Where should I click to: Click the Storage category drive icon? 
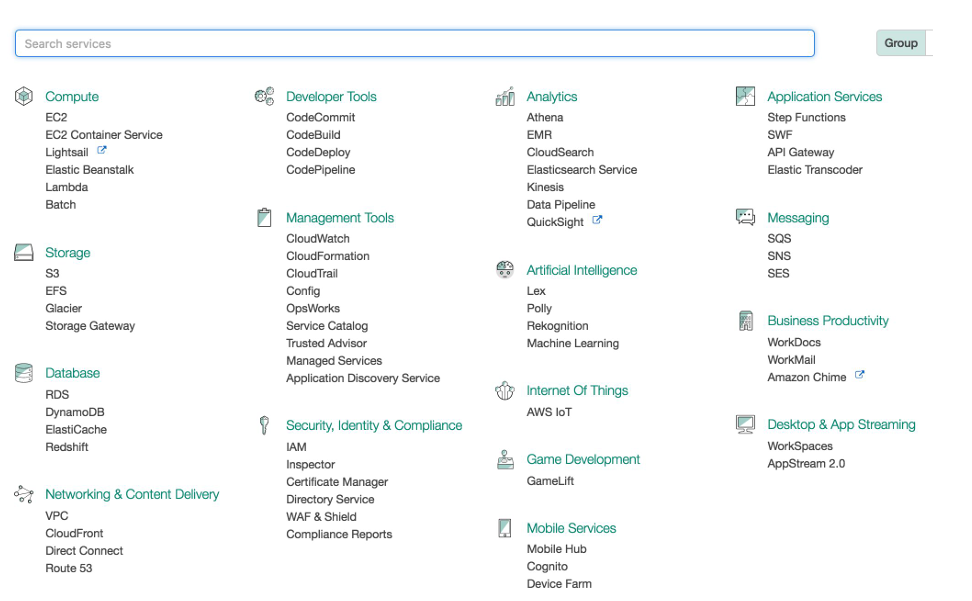click(24, 252)
